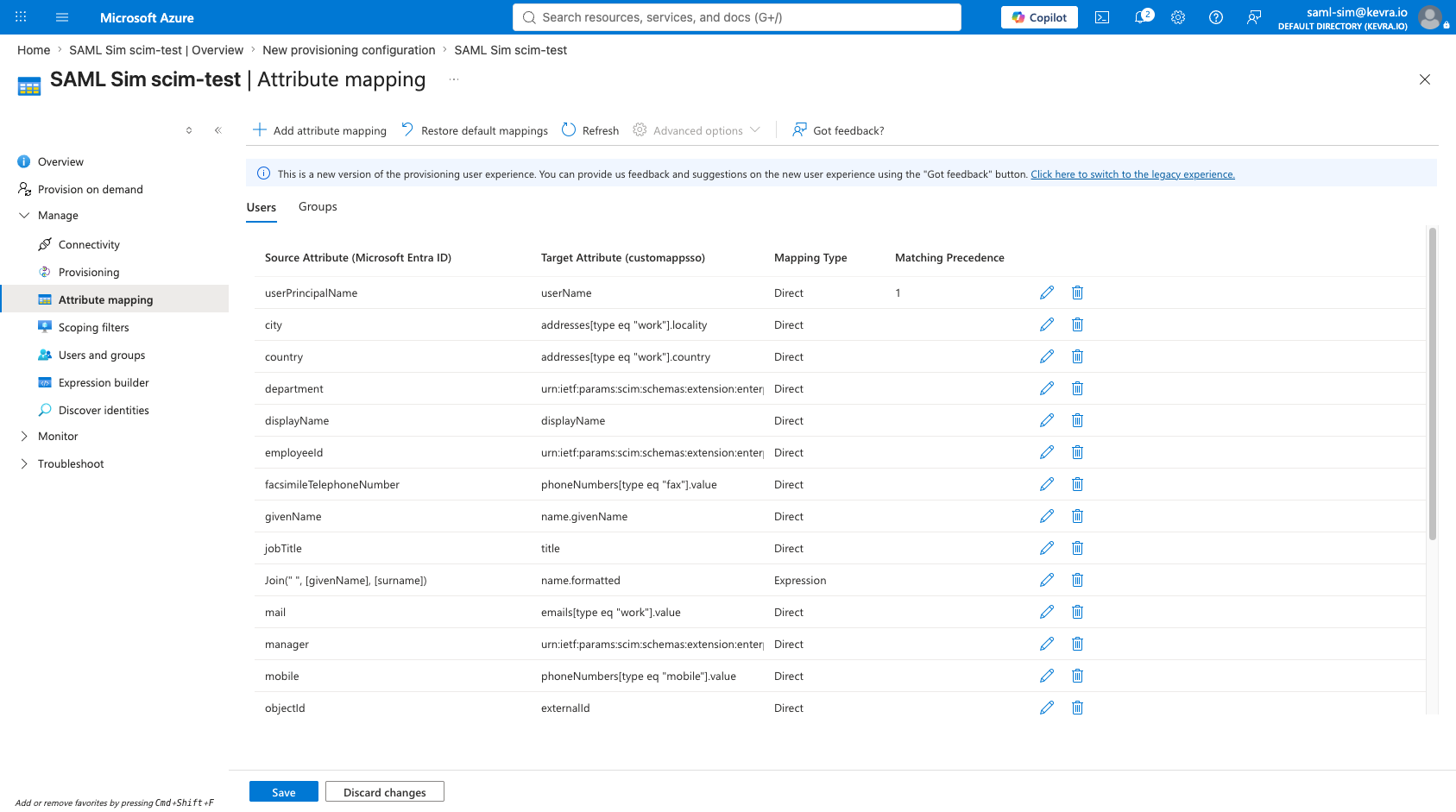Screen dimensions: 1456x812
Task: Edit the mail attribute mapping
Action: click(x=1047, y=612)
